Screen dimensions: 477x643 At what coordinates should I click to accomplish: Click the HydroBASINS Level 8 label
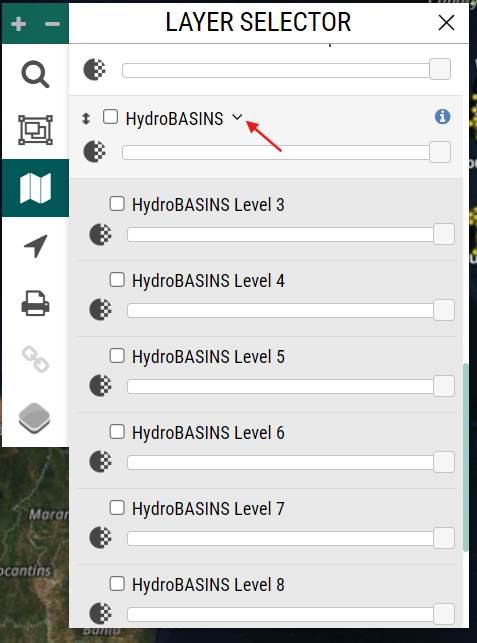click(x=208, y=584)
